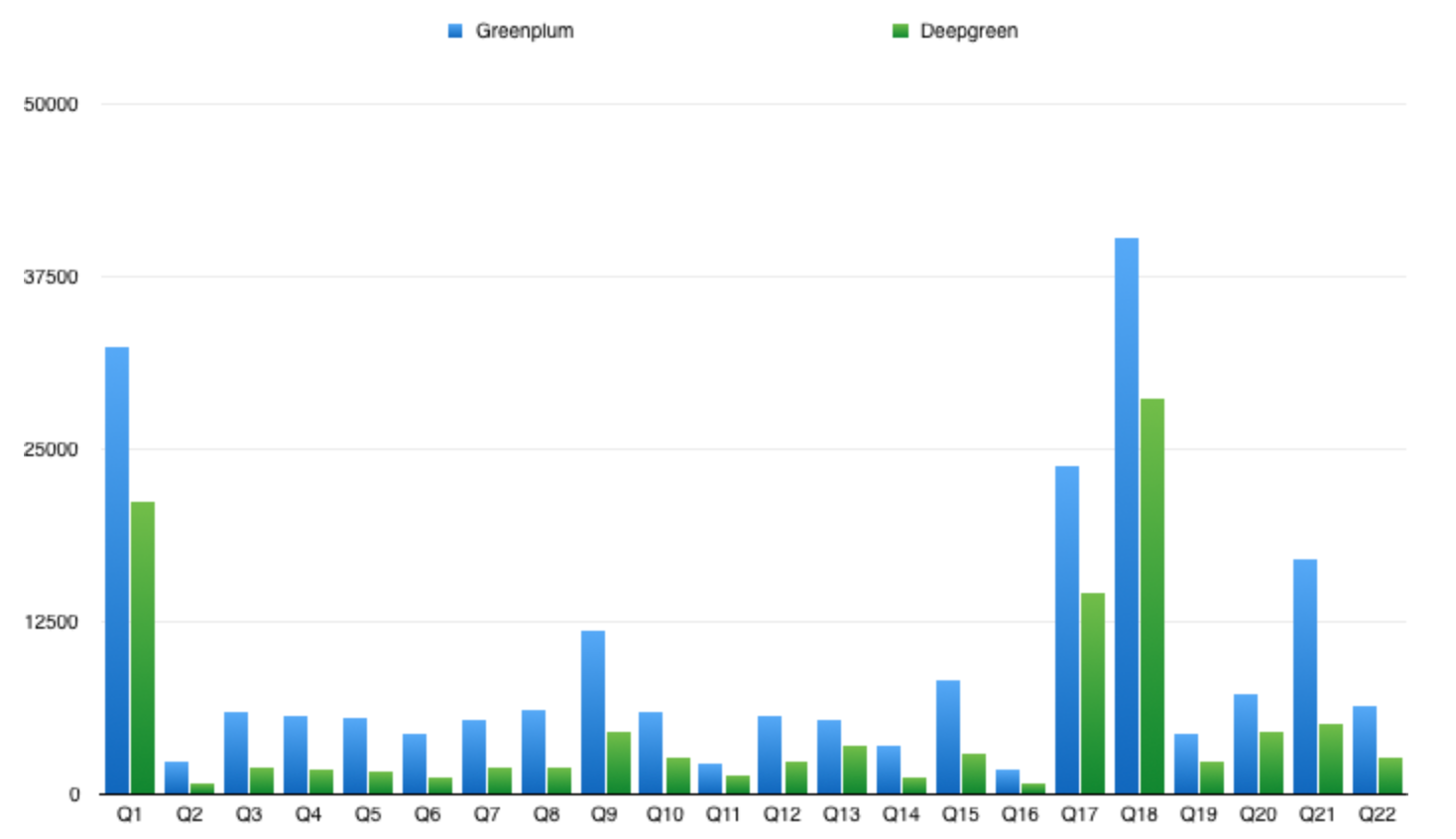Select the Q20 x-axis label
Image resolution: width=1456 pixels, height=839 pixels.
pos(1259,814)
